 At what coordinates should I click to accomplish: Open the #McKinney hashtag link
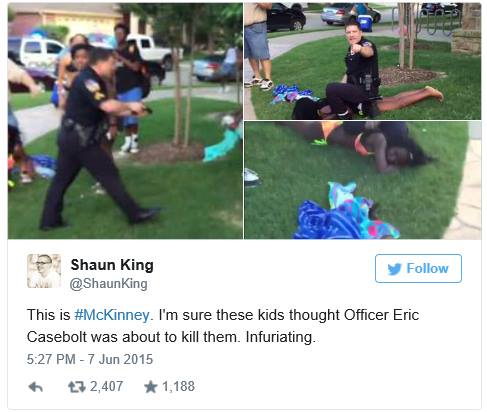[x=112, y=315]
